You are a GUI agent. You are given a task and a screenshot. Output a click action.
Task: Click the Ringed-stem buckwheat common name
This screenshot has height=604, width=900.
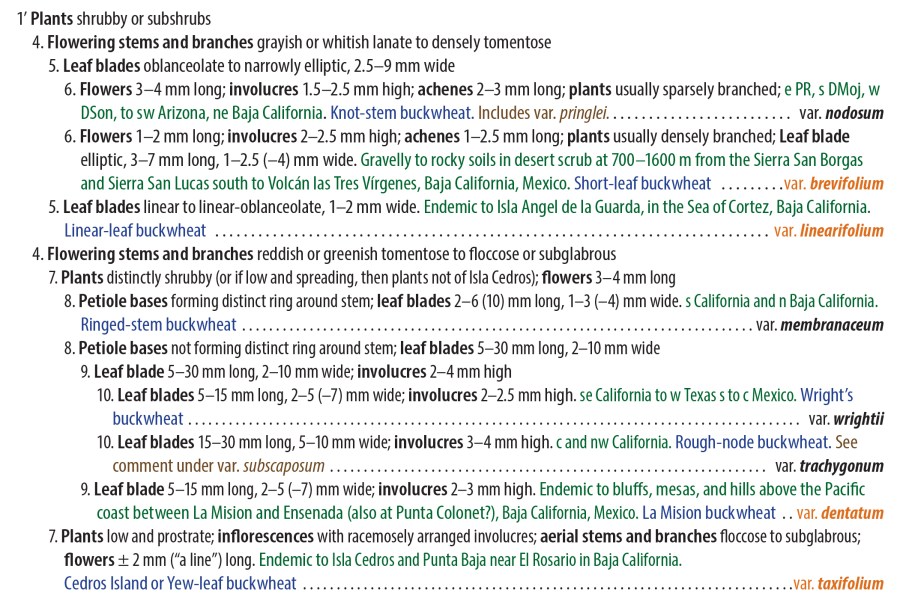[158, 324]
